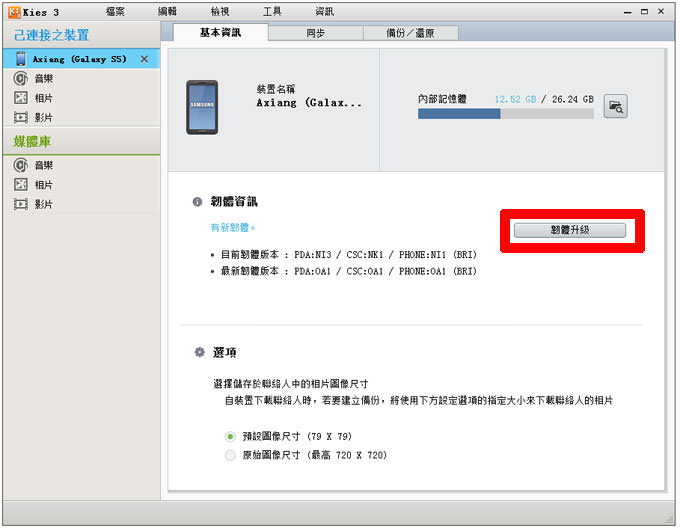Open the 工具 menu
The image size is (680, 528).
click(x=272, y=12)
